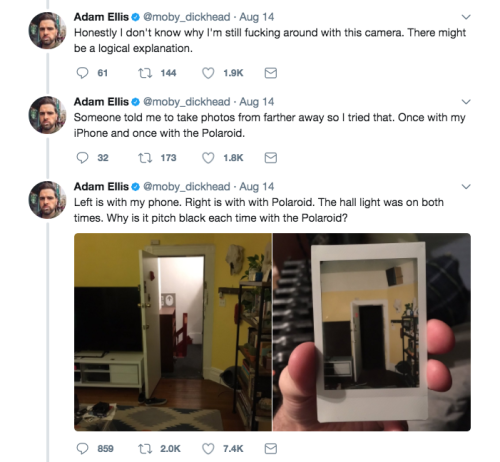Like the tweet with 1.9K likes
The height and width of the screenshot is (462, 500).
(x=208, y=73)
